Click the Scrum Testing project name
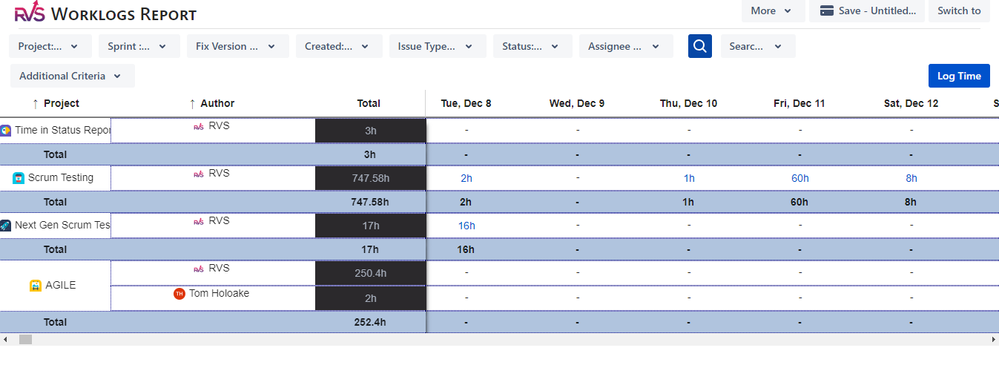Image resolution: width=999 pixels, height=374 pixels. [61, 178]
